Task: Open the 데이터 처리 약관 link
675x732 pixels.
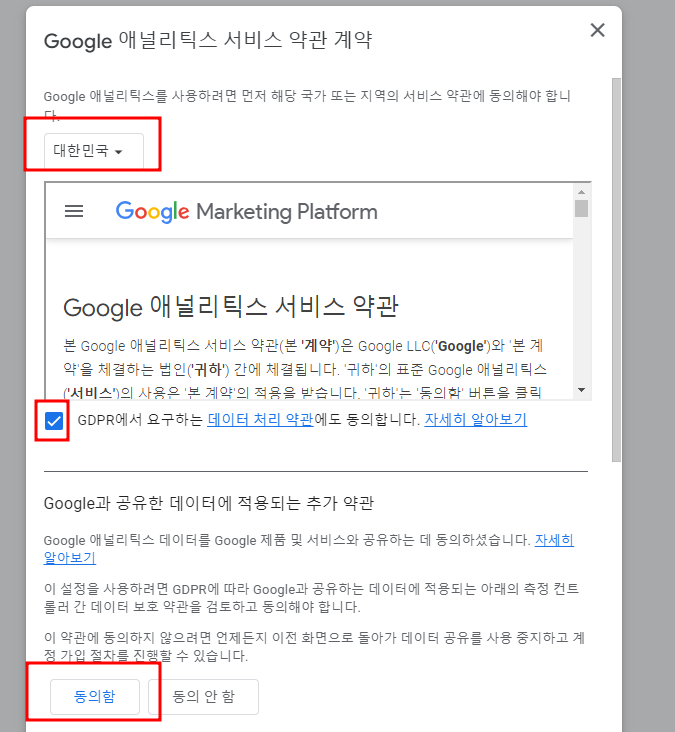Action: click(x=260, y=419)
